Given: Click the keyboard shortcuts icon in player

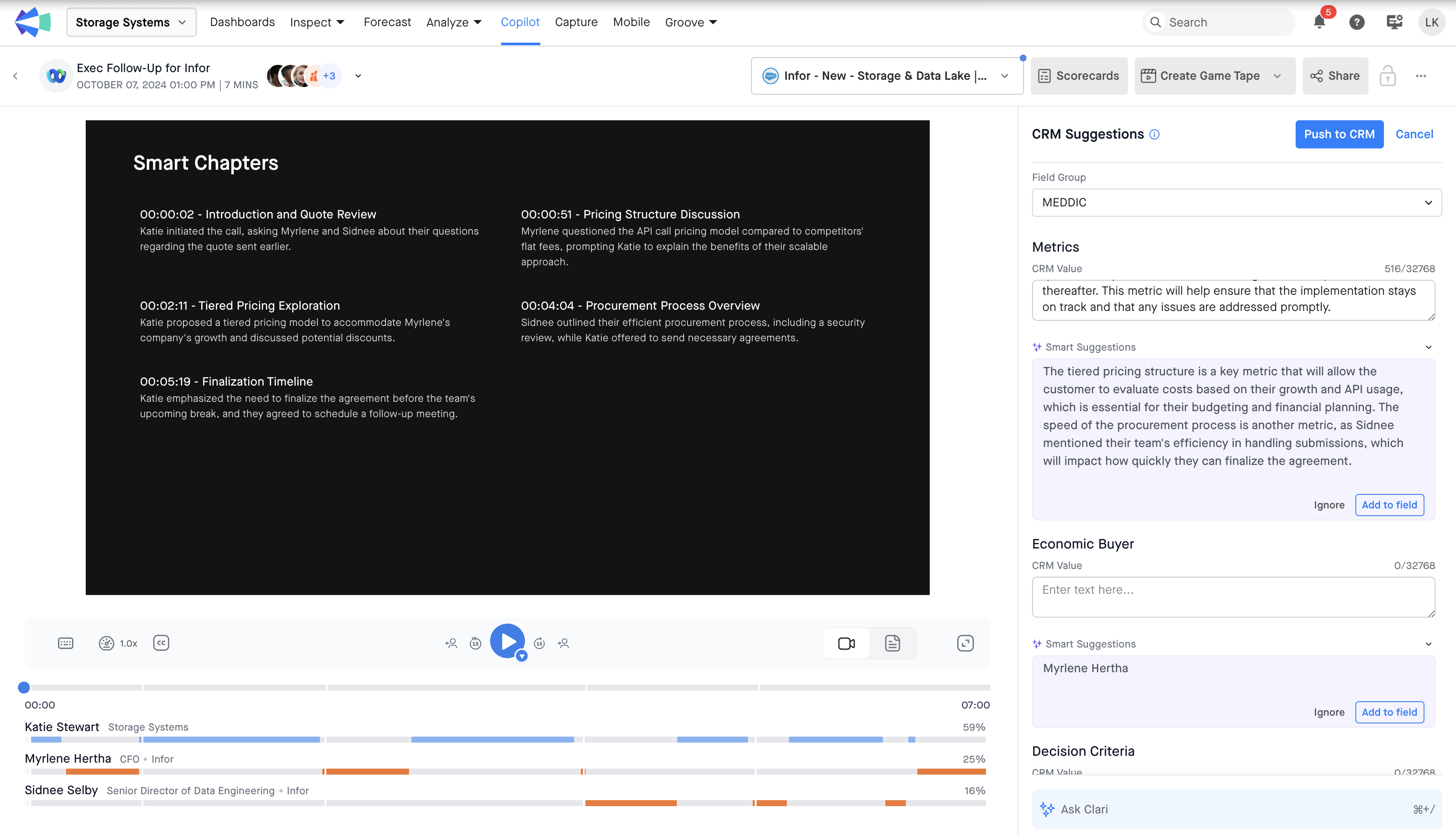Looking at the screenshot, I should coord(65,643).
